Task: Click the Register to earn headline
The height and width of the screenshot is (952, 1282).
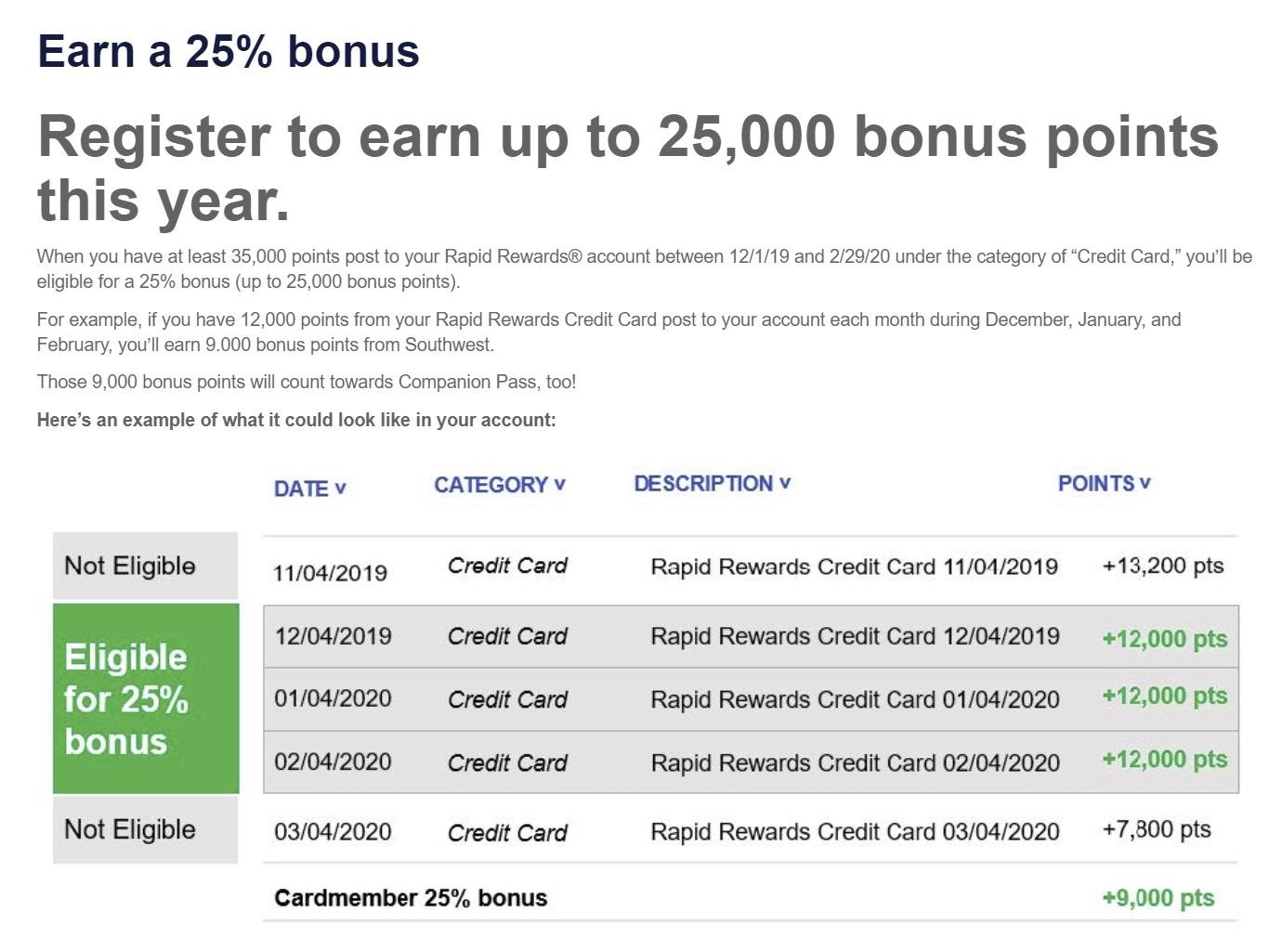Action: 628,167
